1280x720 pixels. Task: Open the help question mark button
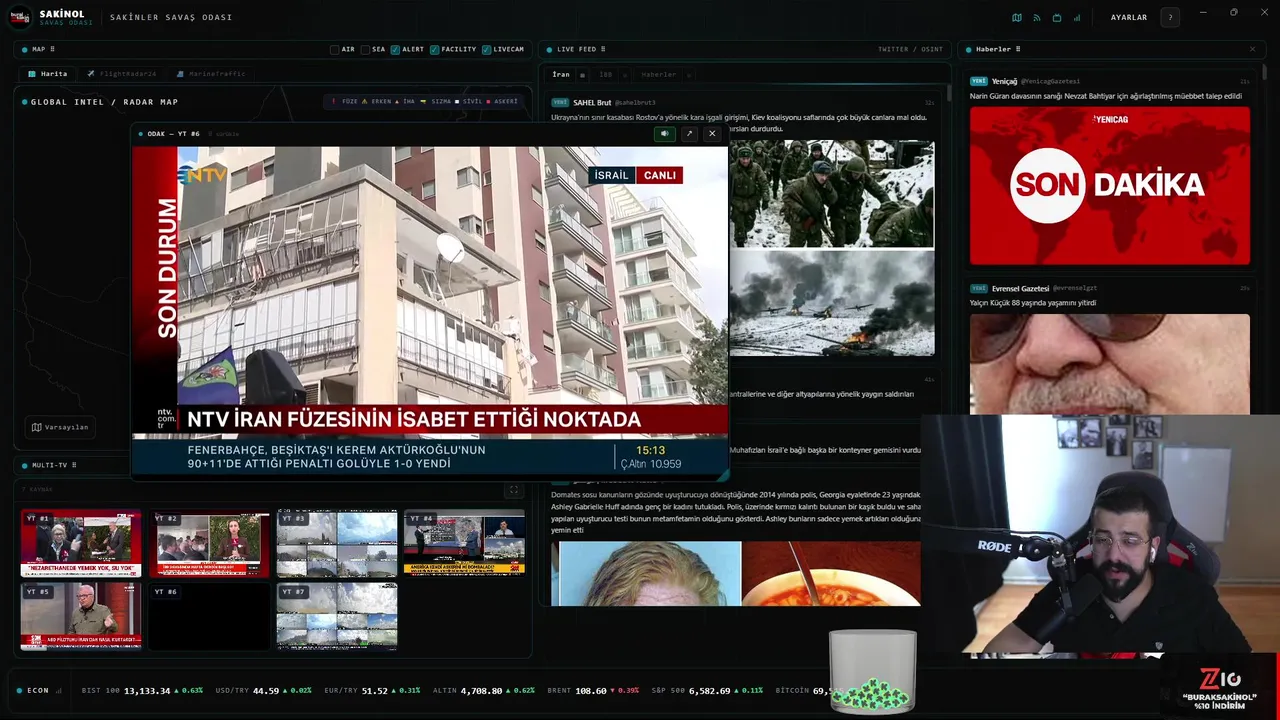click(x=1170, y=17)
